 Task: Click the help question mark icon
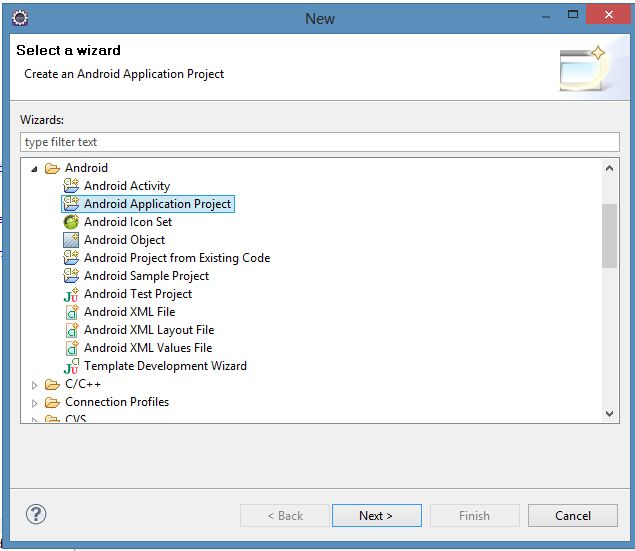(x=36, y=515)
